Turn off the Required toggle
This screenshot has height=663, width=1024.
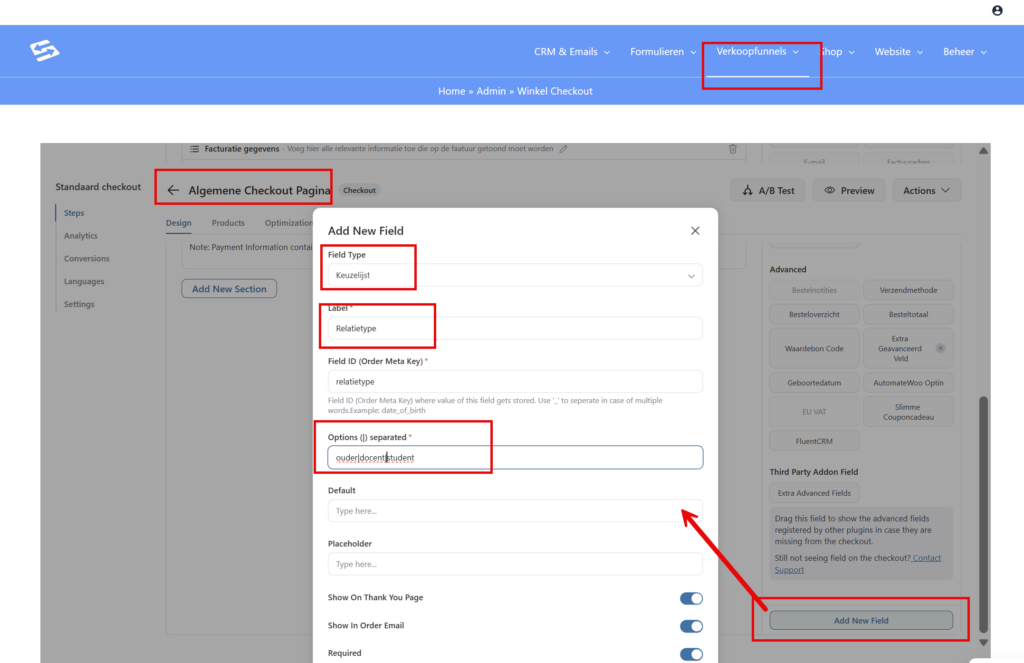click(691, 654)
